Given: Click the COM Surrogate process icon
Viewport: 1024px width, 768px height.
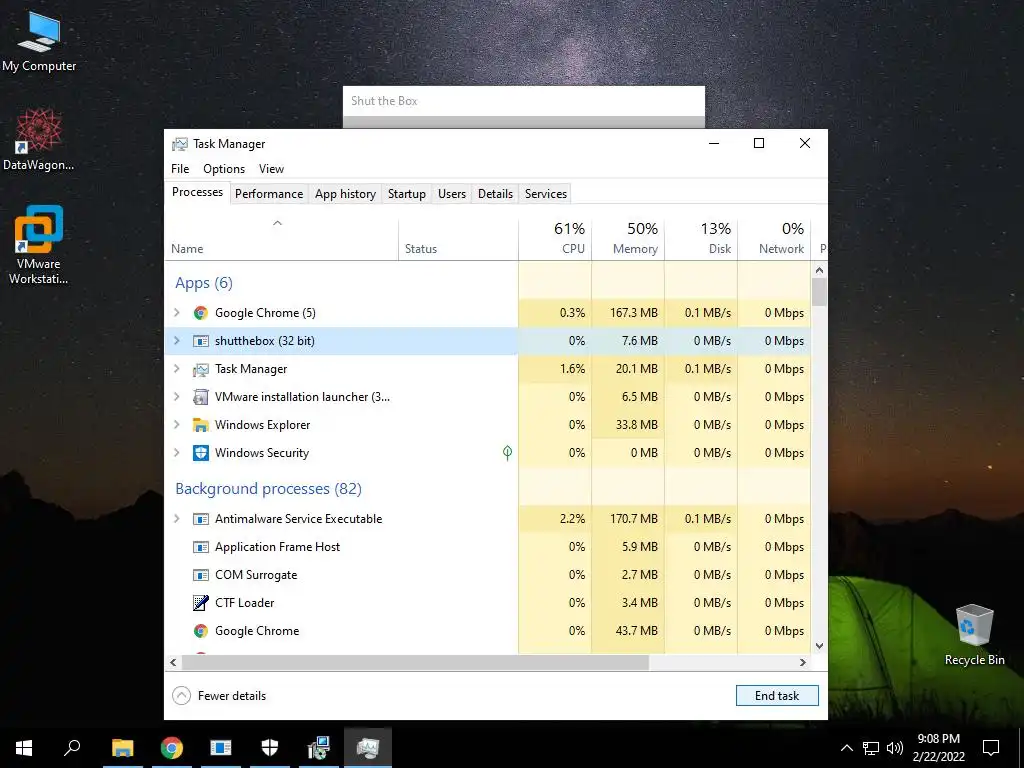Looking at the screenshot, I should [200, 575].
